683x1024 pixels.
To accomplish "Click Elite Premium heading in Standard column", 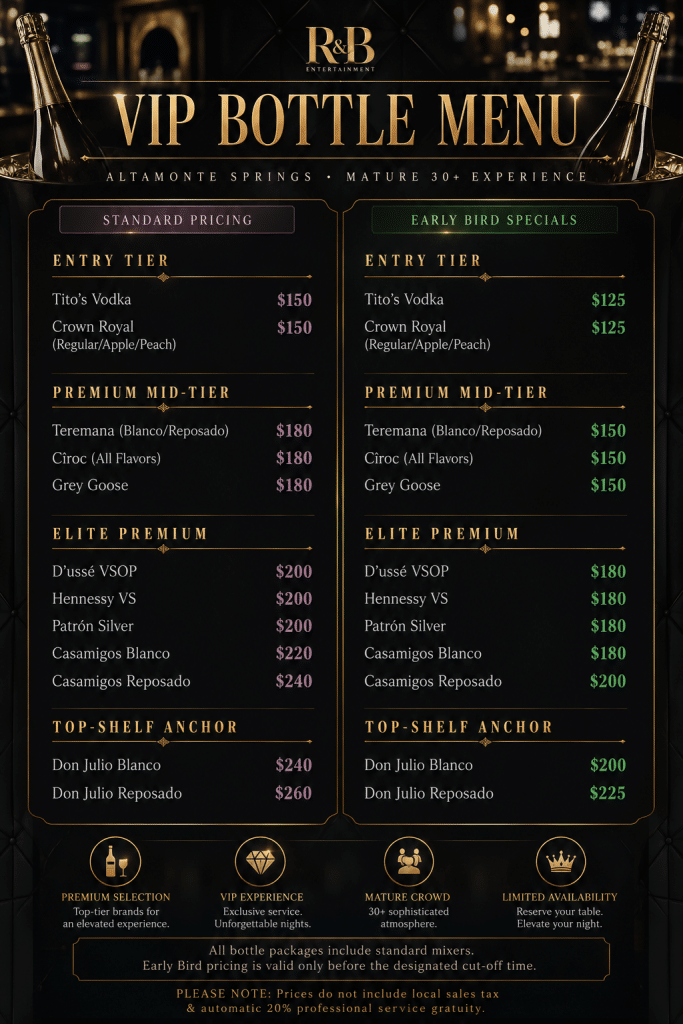I will (130, 534).
